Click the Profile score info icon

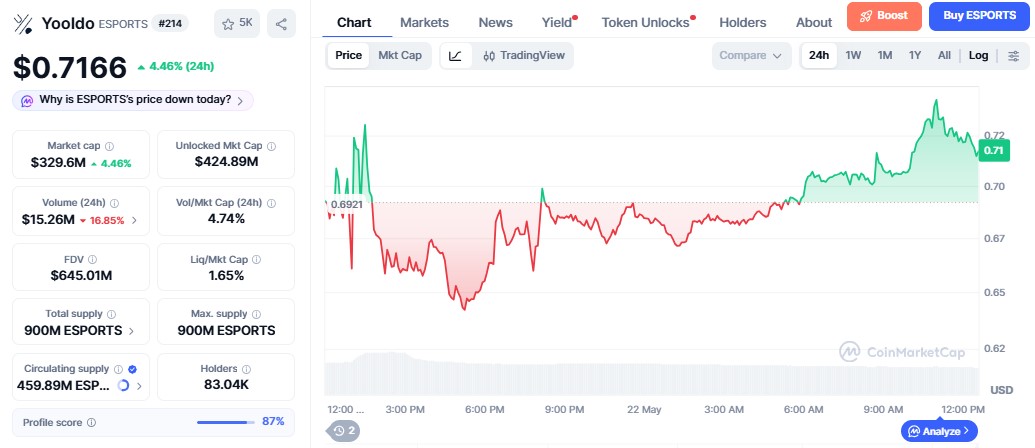click(91, 422)
